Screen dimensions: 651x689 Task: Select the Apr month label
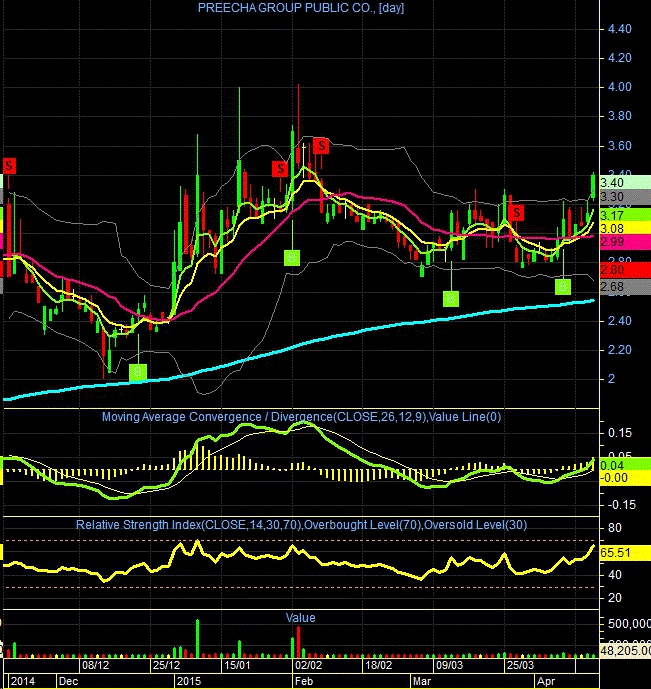(546, 681)
